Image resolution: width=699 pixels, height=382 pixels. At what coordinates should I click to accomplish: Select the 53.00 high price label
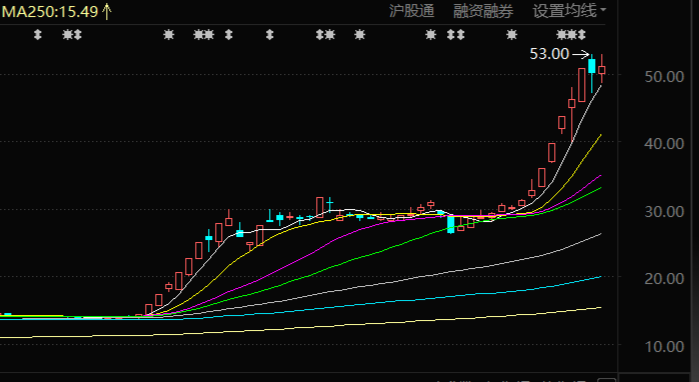click(549, 54)
